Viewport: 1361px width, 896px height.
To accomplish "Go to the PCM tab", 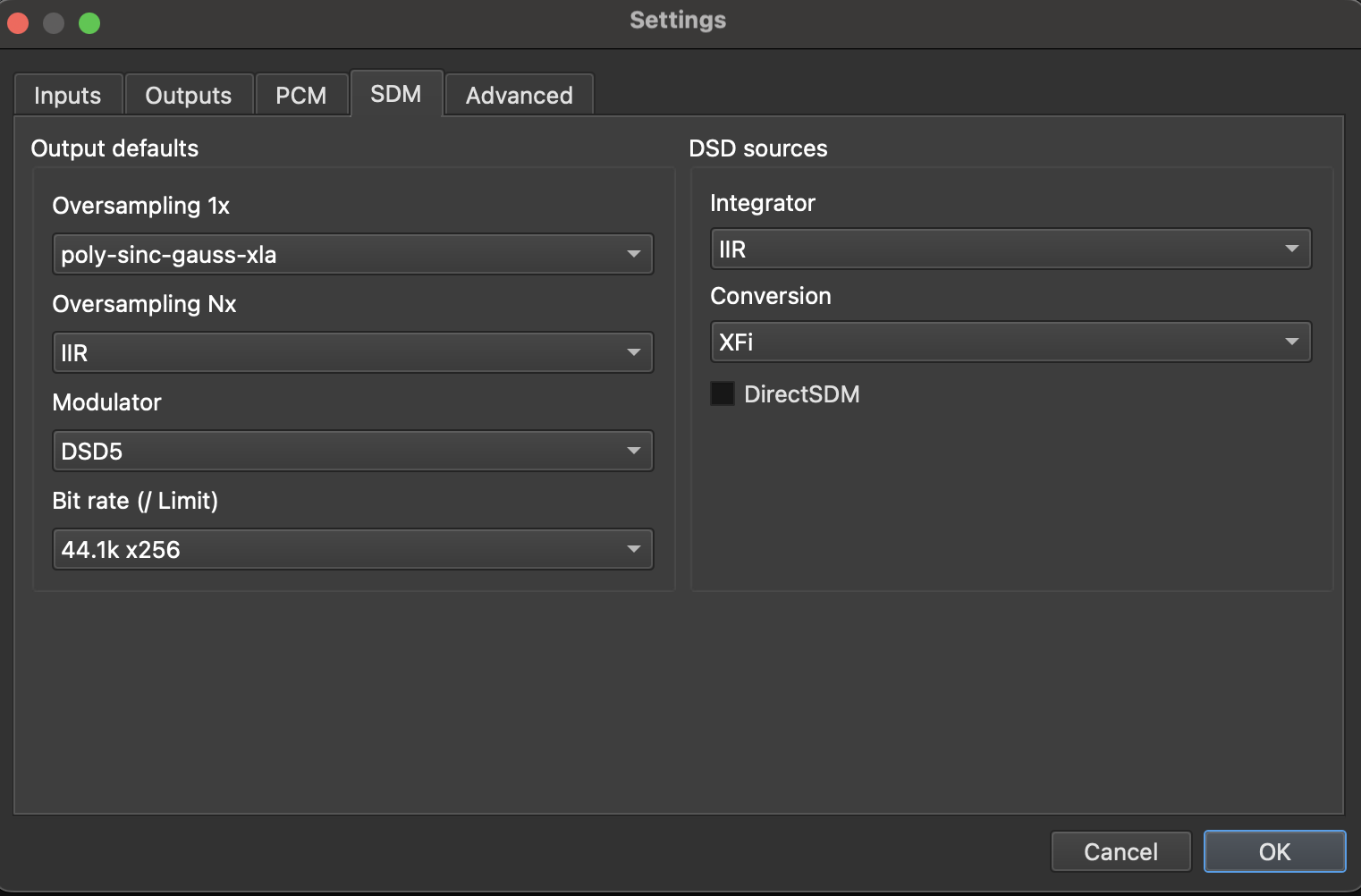I will pos(301,96).
